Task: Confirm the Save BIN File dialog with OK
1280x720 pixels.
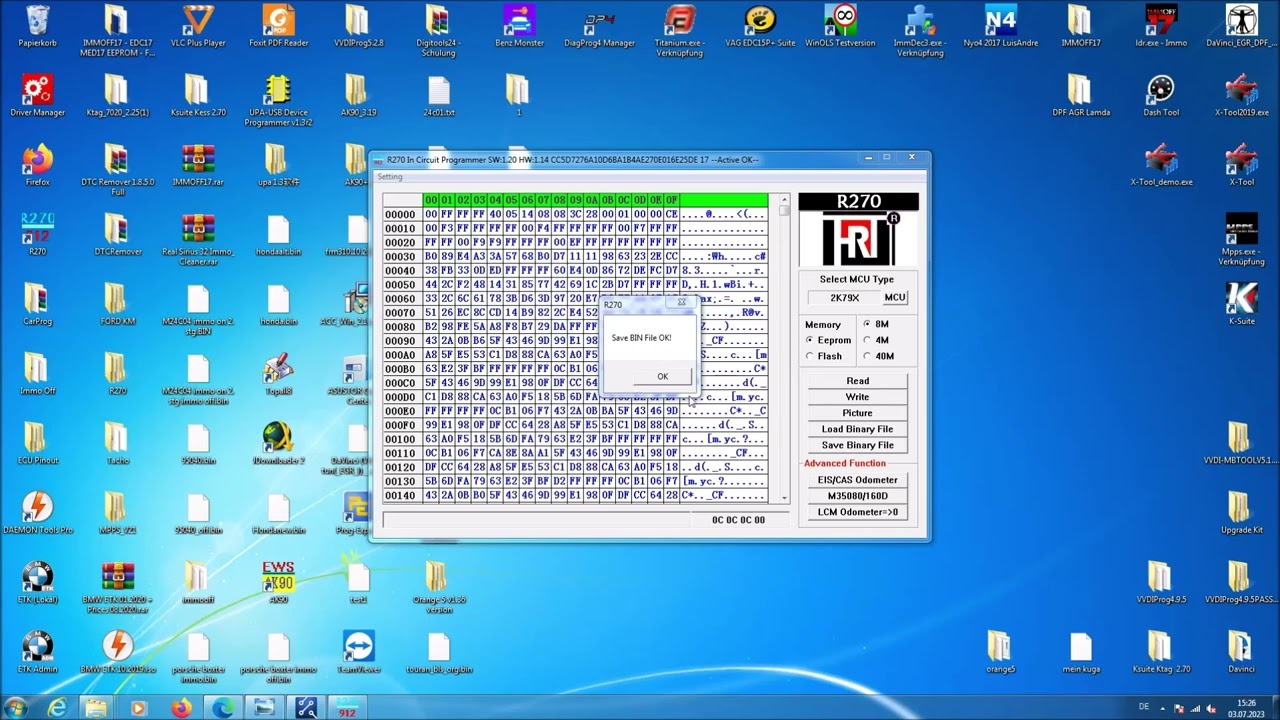Action: pyautogui.click(x=662, y=377)
